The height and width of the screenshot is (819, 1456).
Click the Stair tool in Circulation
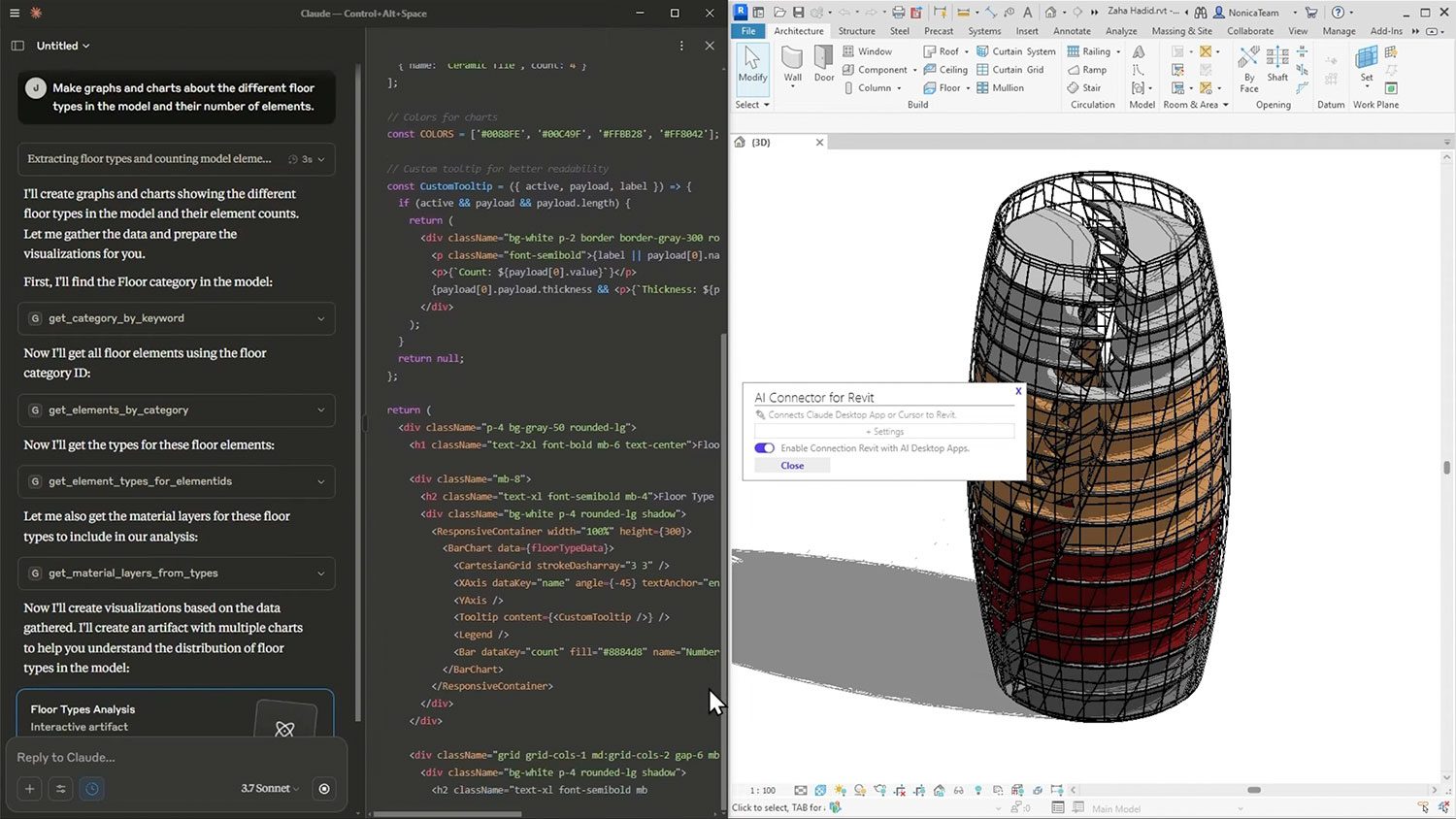(1084, 87)
